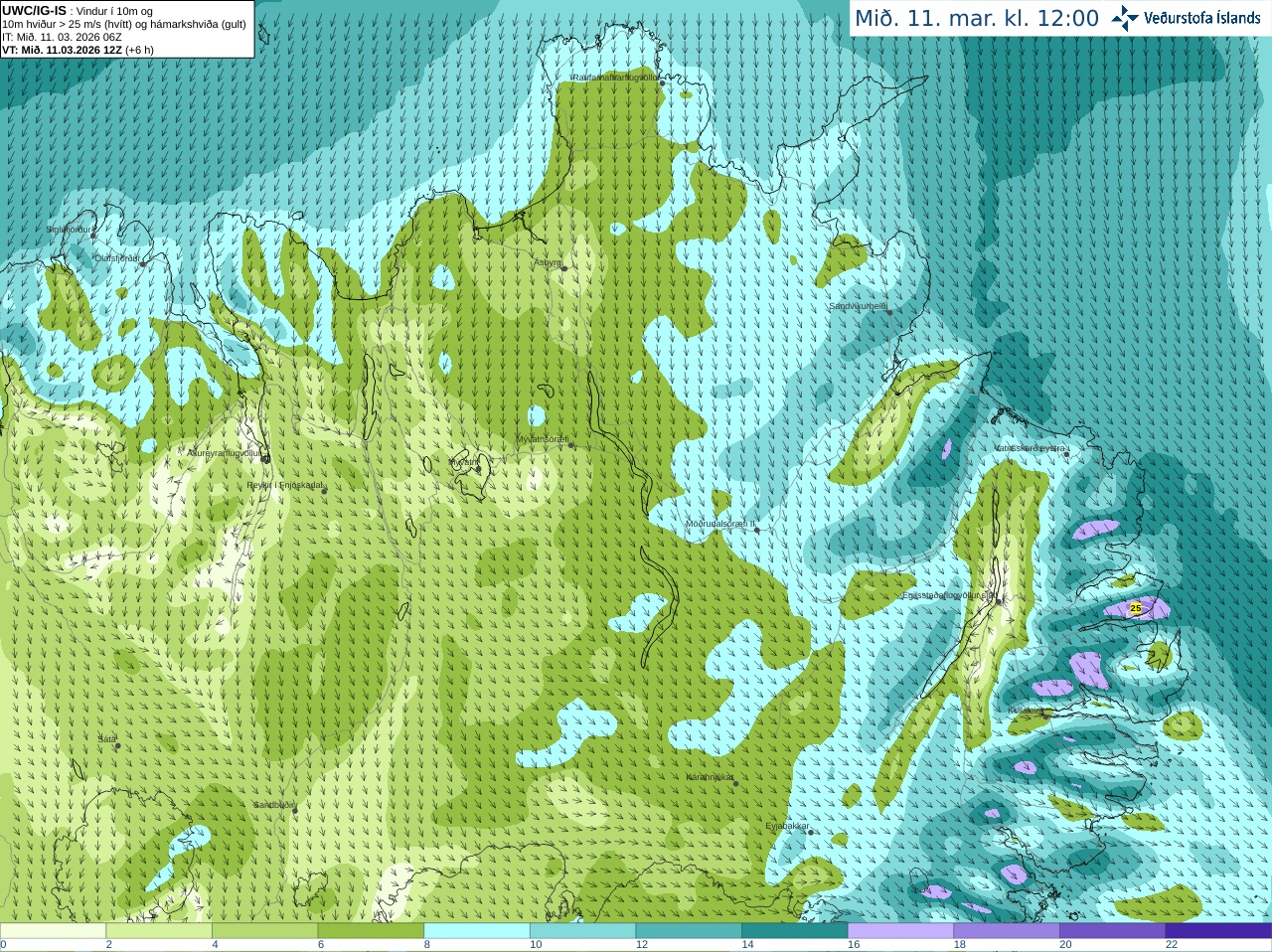Click the Ólafsfjörður station label
This screenshot has width=1272, height=952.
coord(116,258)
